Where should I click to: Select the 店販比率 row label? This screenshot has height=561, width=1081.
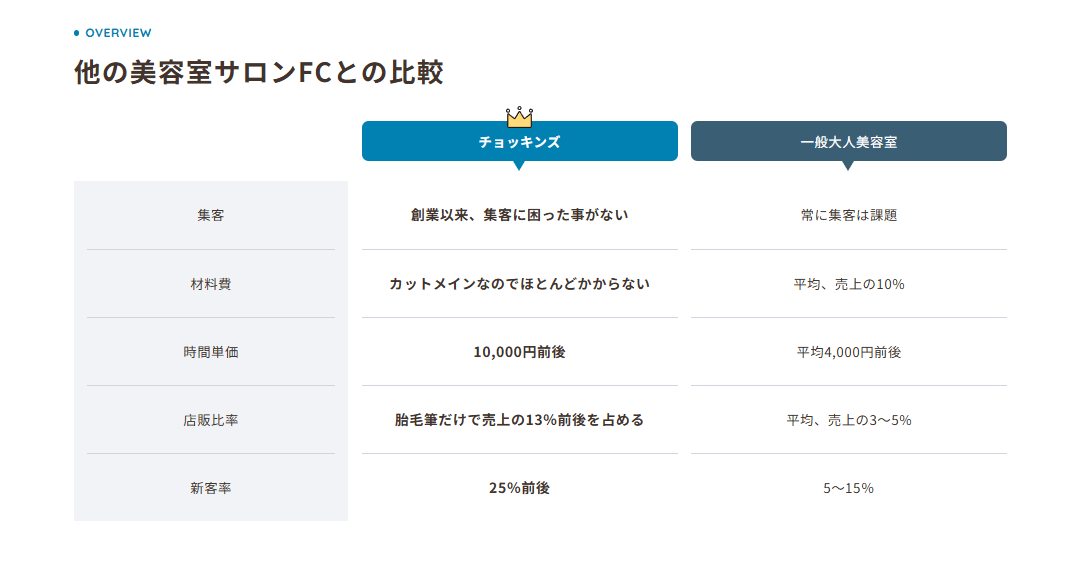211,420
